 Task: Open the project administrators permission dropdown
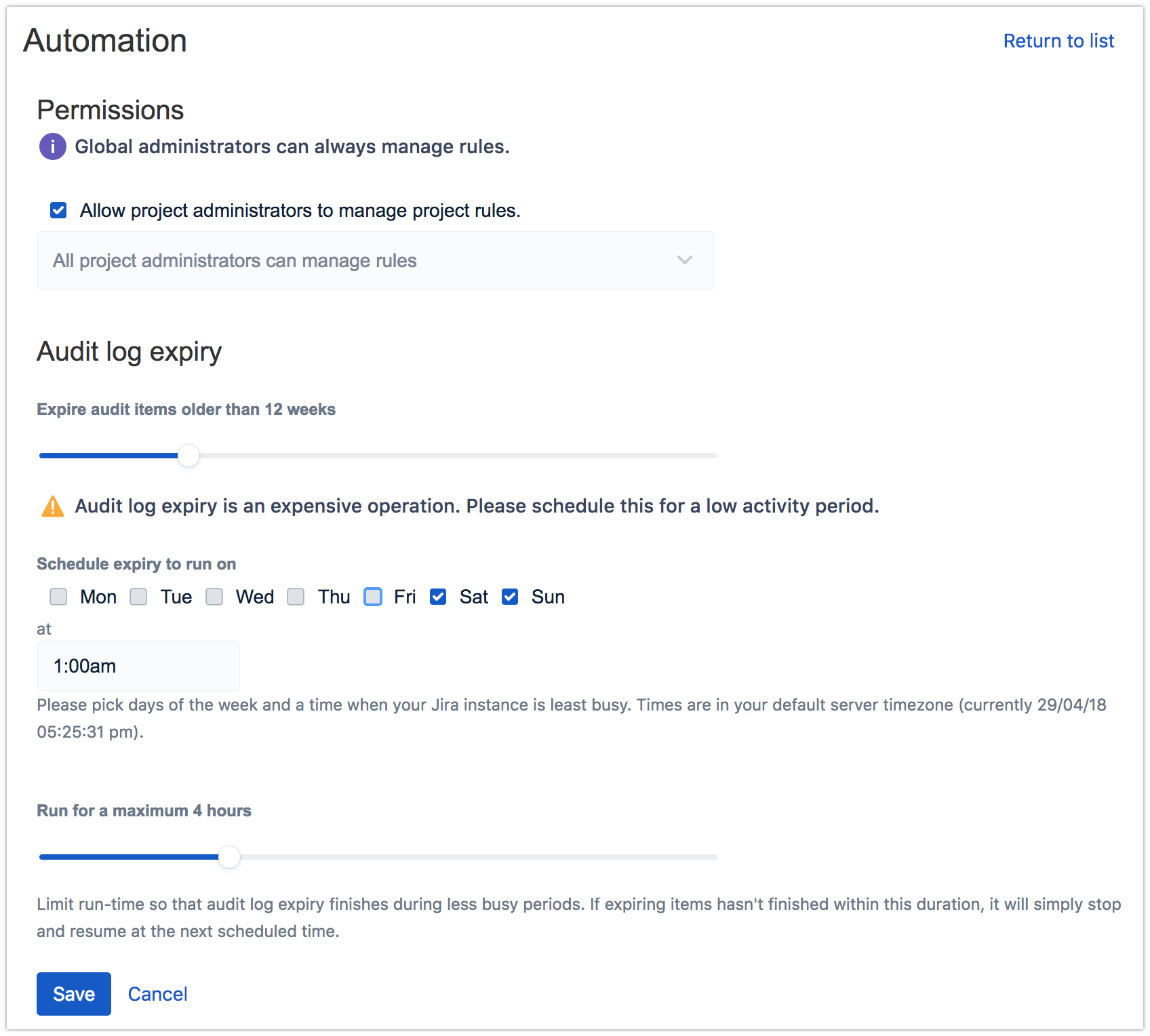pos(374,260)
